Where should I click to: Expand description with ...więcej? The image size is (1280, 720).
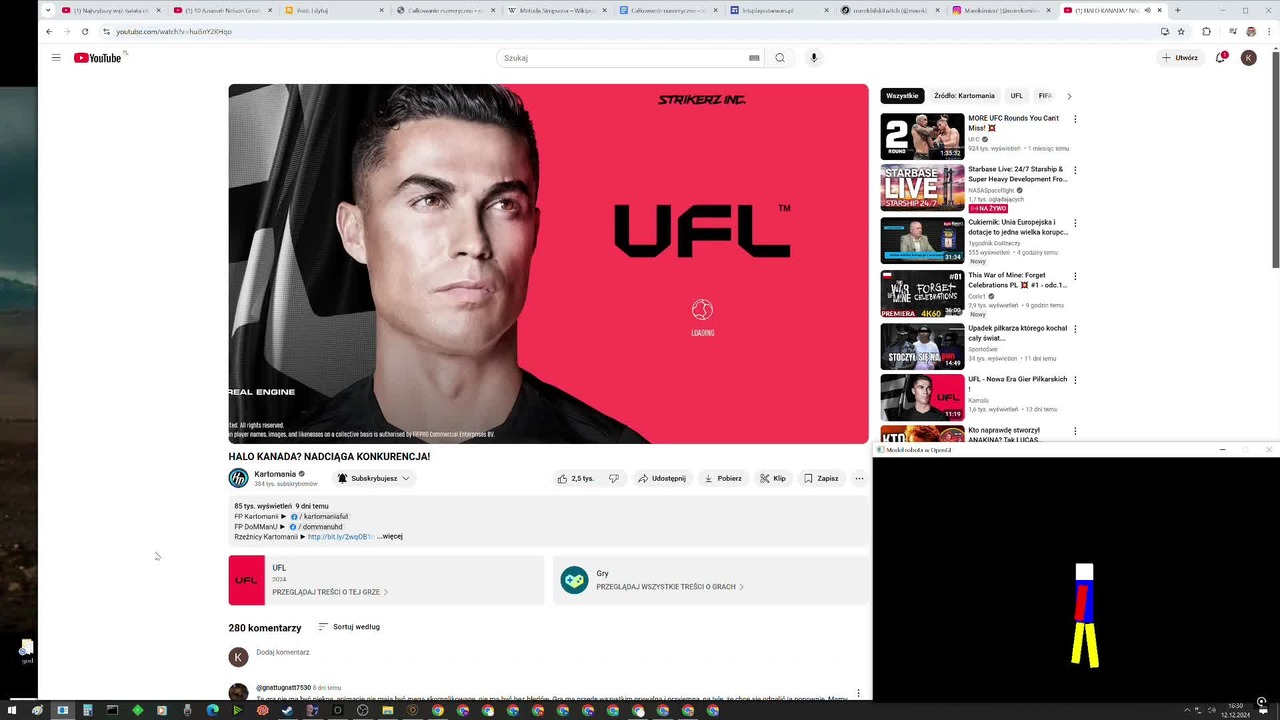coord(390,537)
